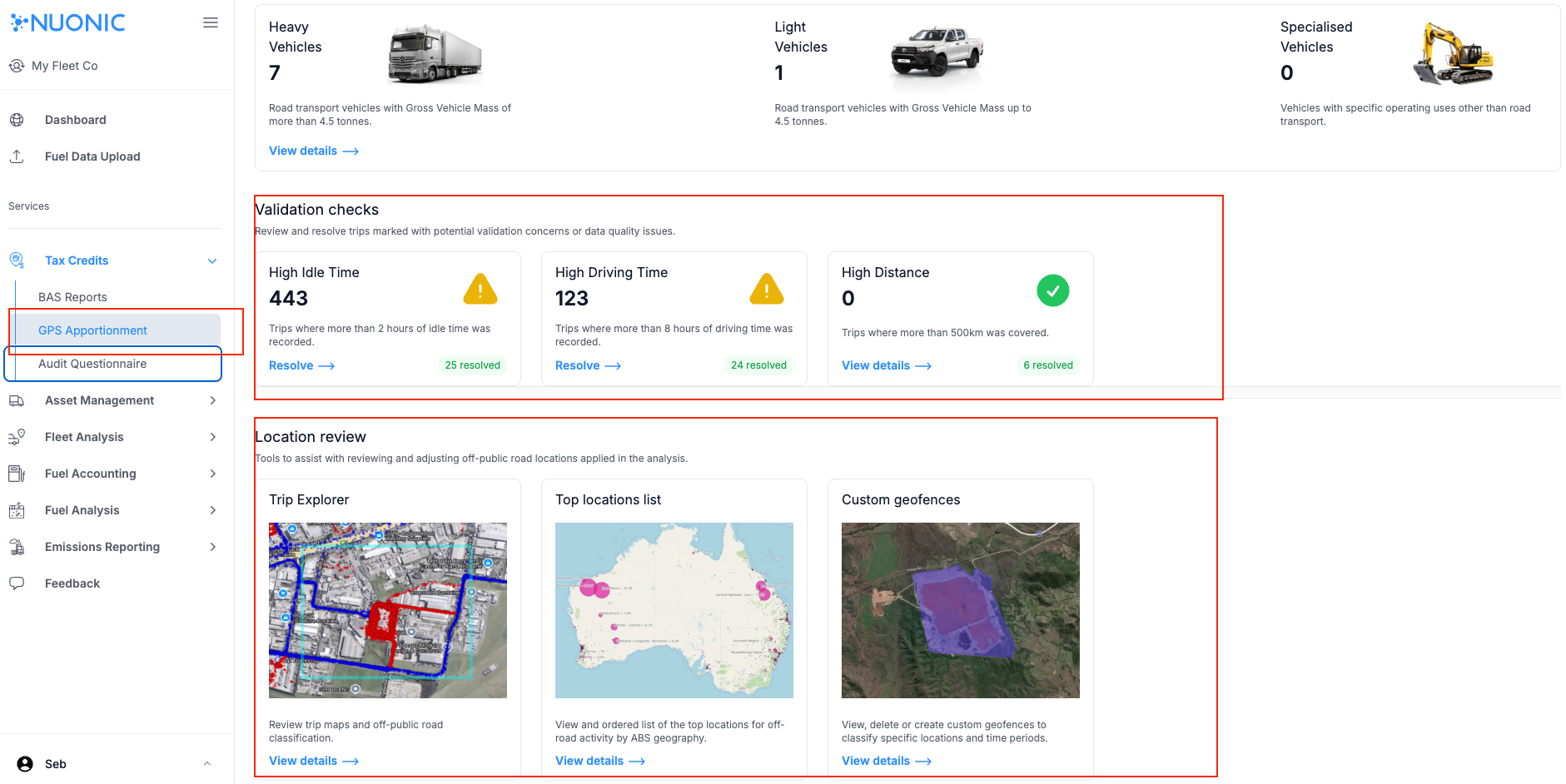
Task: Resolve High Driving Time trips
Action: pos(588,365)
